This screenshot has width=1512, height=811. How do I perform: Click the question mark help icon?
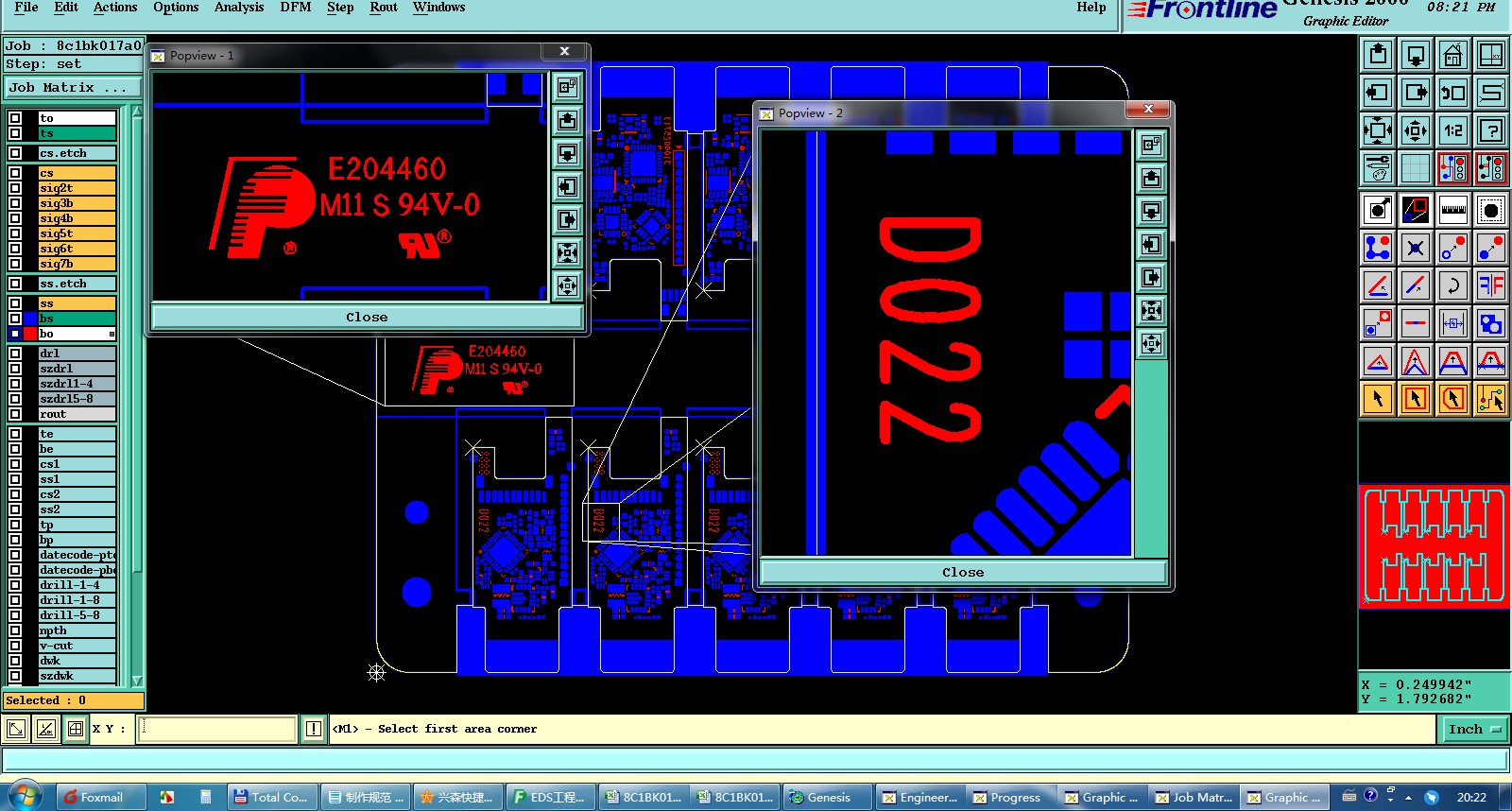[1491, 130]
